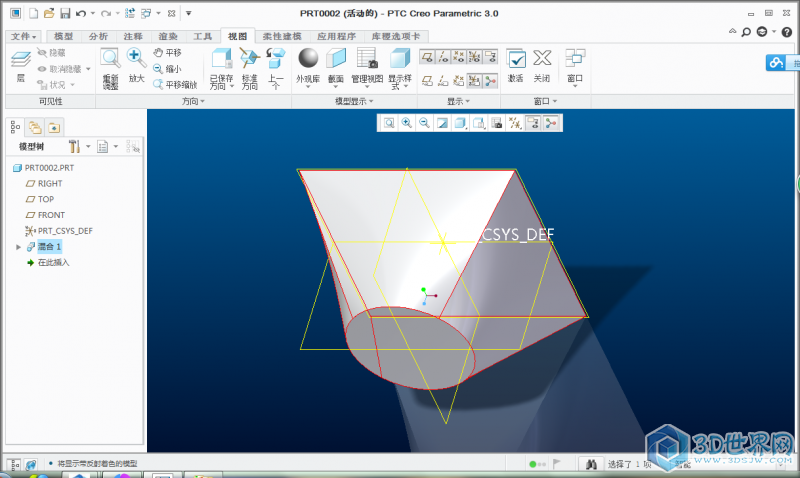Open the model tree settings dropdown arrow

88,147
